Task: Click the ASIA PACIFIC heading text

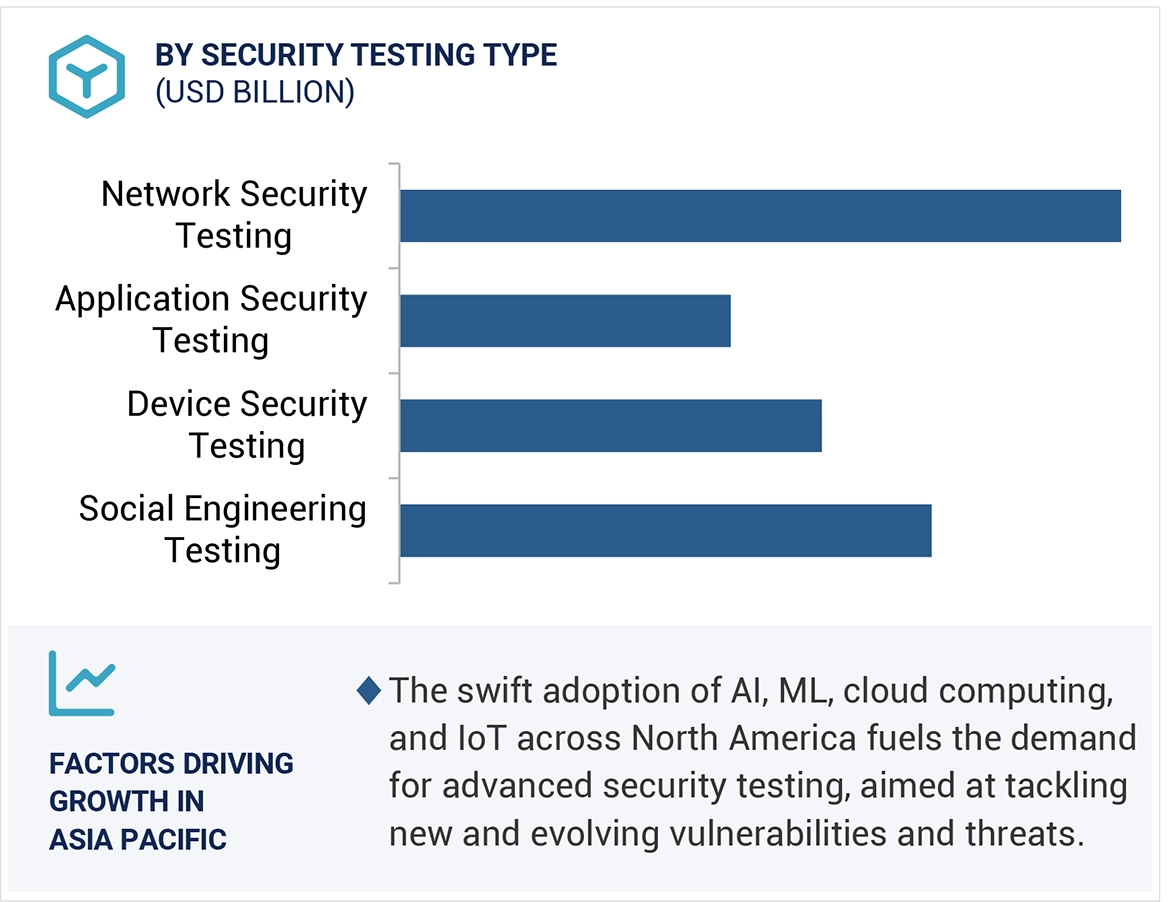Action: click(x=138, y=838)
